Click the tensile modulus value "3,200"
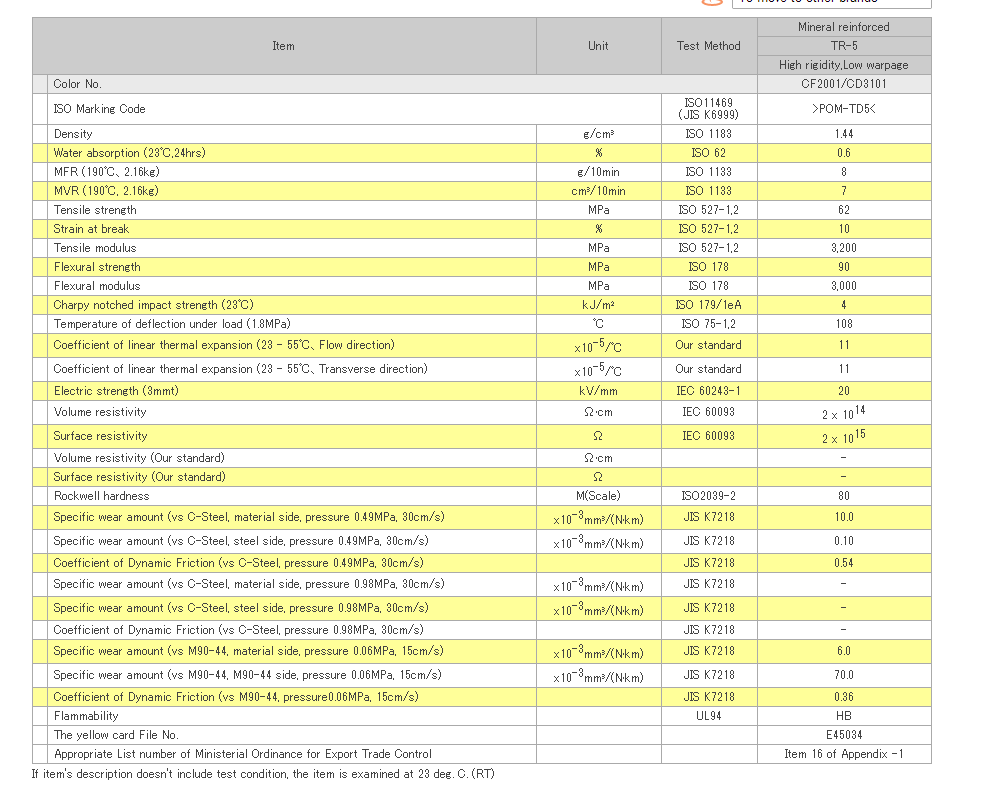The height and width of the screenshot is (803, 990). 844,247
